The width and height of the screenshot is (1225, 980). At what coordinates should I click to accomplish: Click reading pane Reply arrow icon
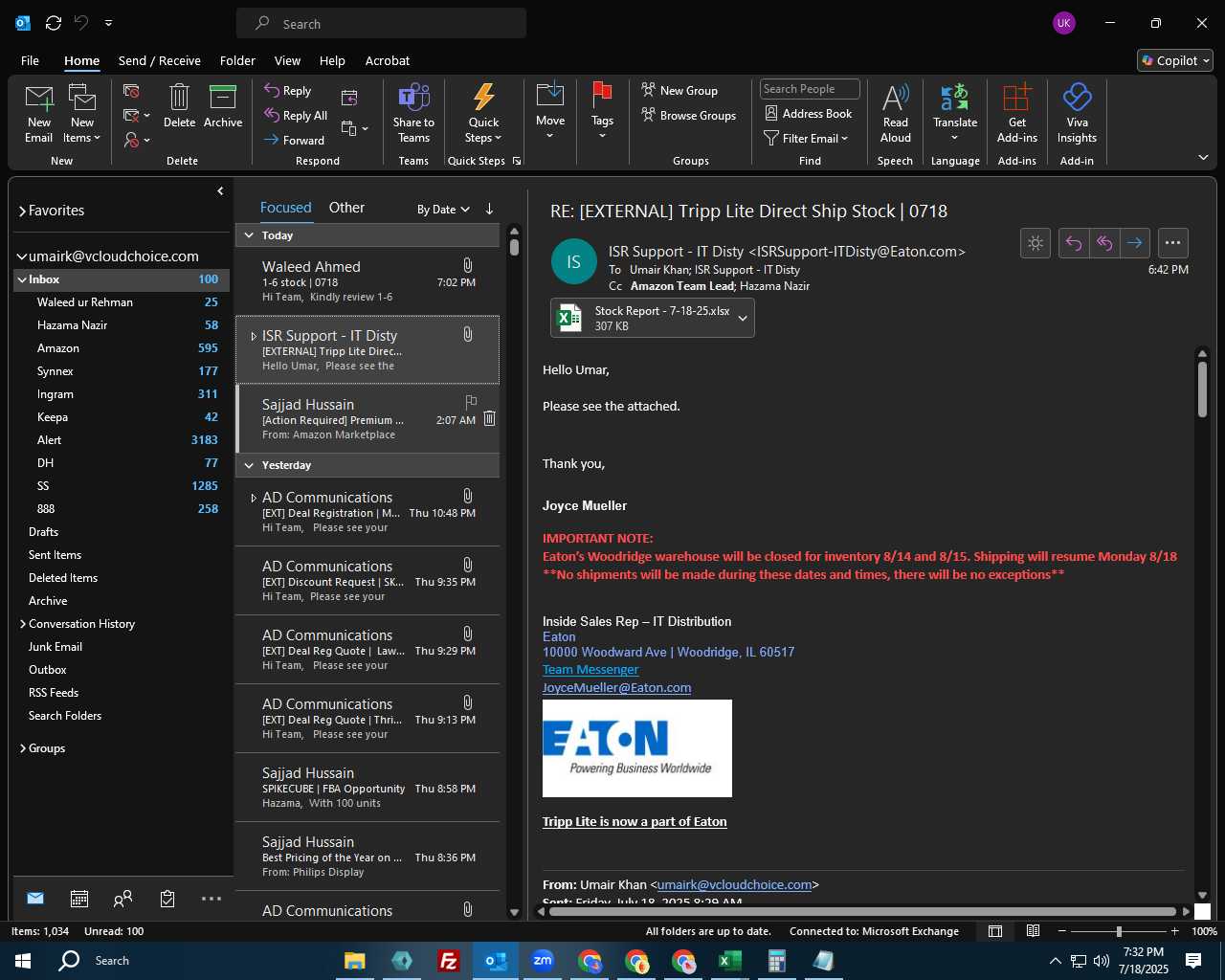1074,243
